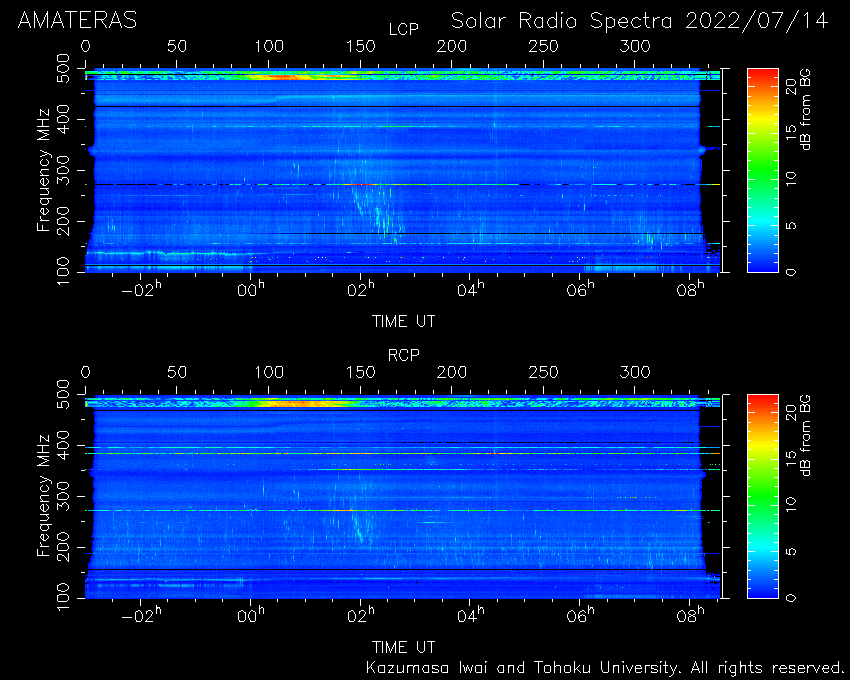Click the Frequency MHz axis label of LCP

(43, 170)
